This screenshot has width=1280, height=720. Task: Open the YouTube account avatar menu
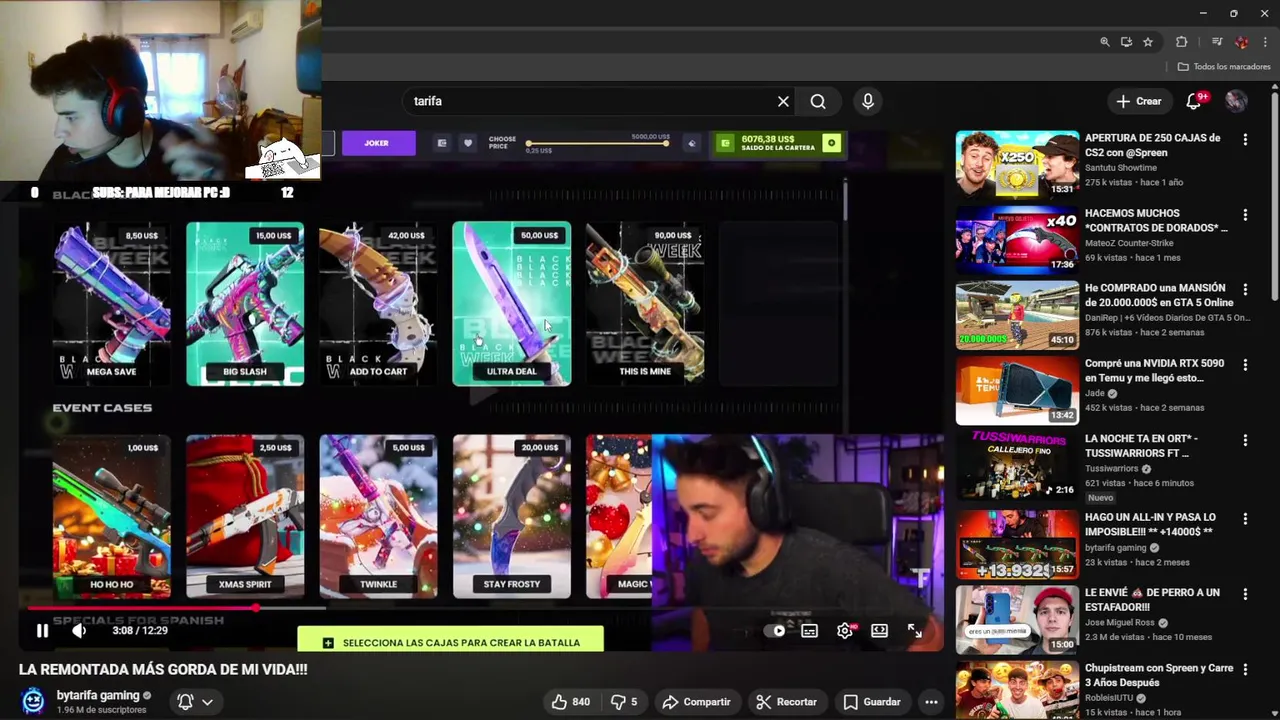pyautogui.click(x=1237, y=101)
